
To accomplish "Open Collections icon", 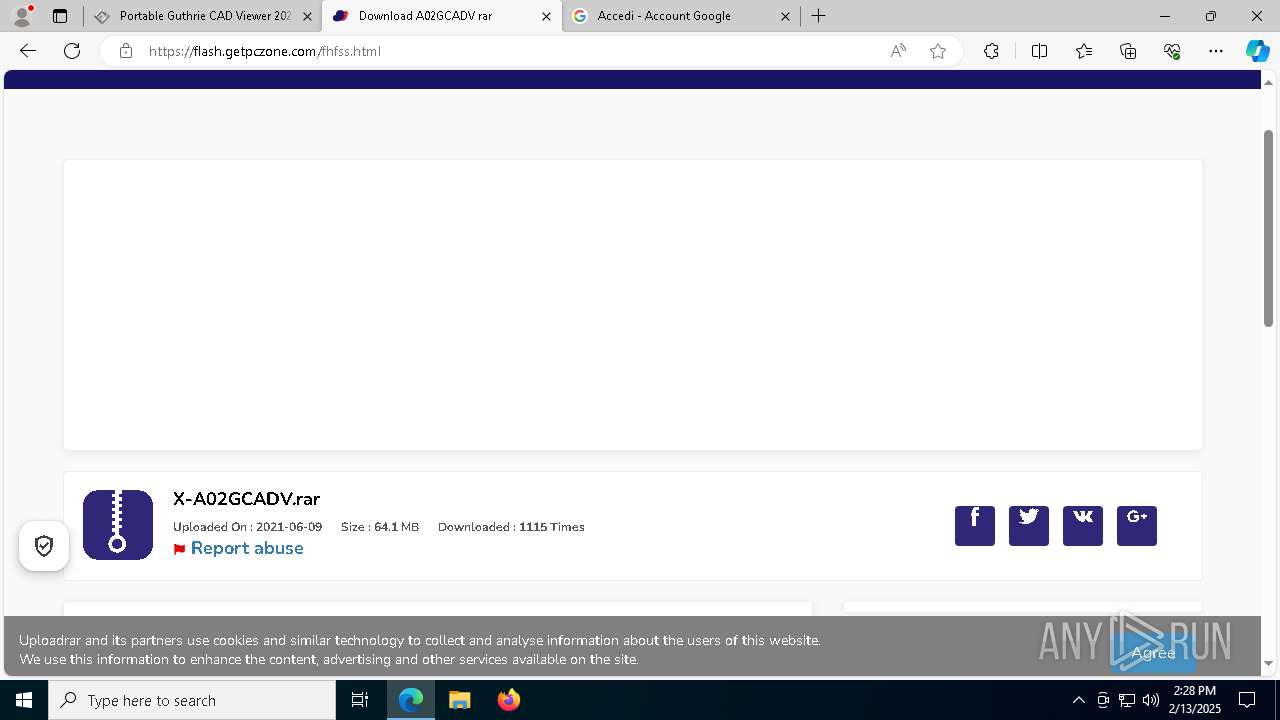I will pos(1128,51).
